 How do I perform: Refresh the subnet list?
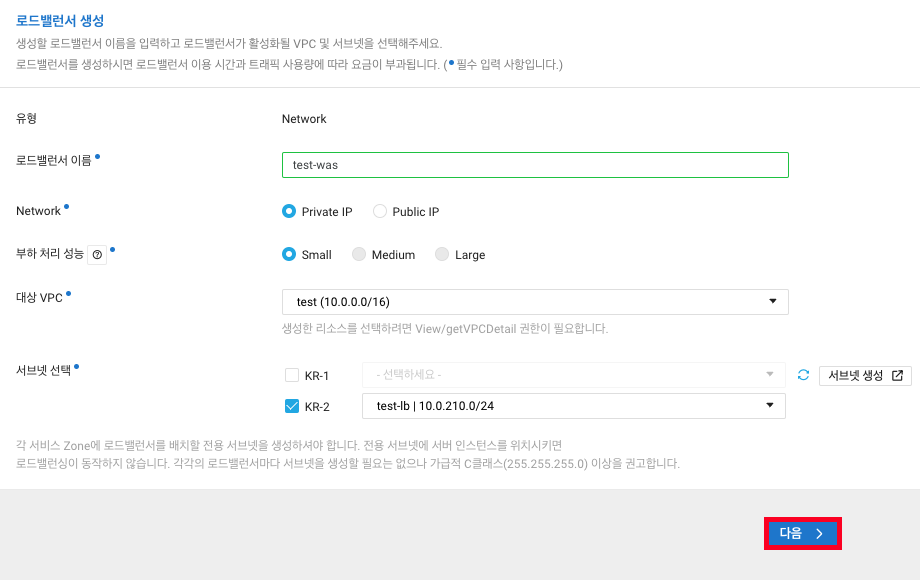point(803,375)
